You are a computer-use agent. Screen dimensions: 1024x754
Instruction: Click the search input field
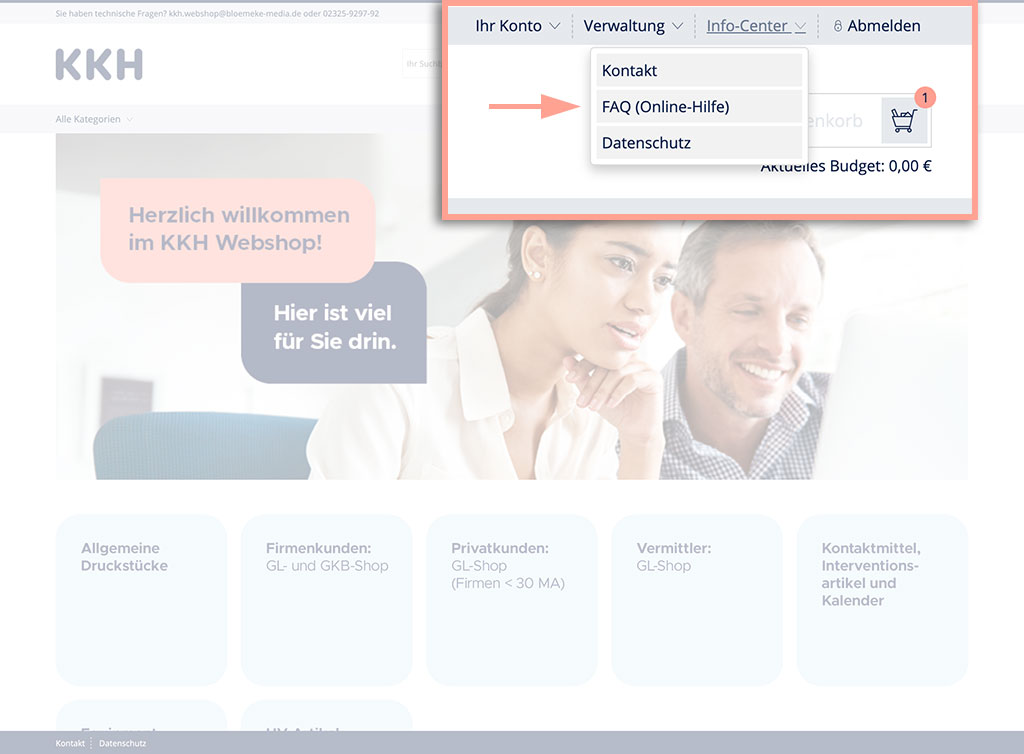[x=422, y=64]
